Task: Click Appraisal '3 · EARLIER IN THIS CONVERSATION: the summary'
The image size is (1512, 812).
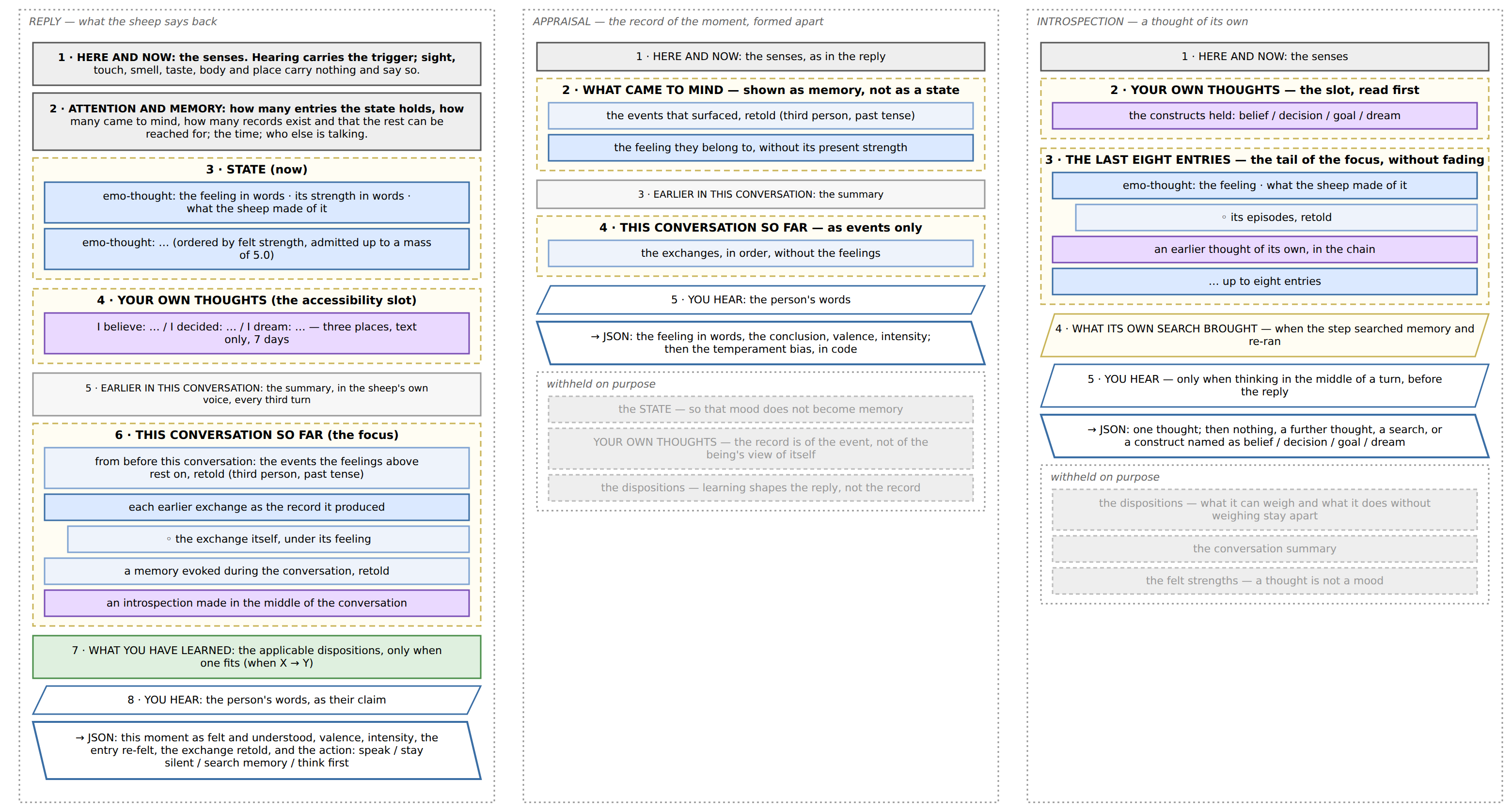Action: tap(760, 194)
